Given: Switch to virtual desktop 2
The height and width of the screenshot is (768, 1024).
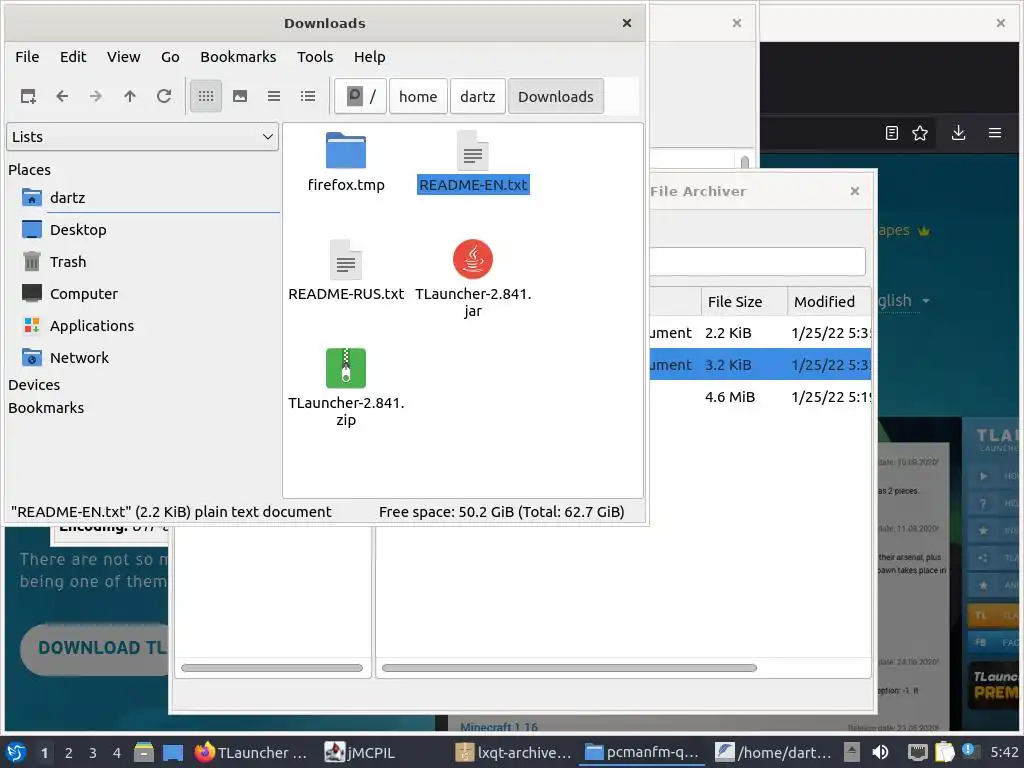Looking at the screenshot, I should tap(69, 753).
